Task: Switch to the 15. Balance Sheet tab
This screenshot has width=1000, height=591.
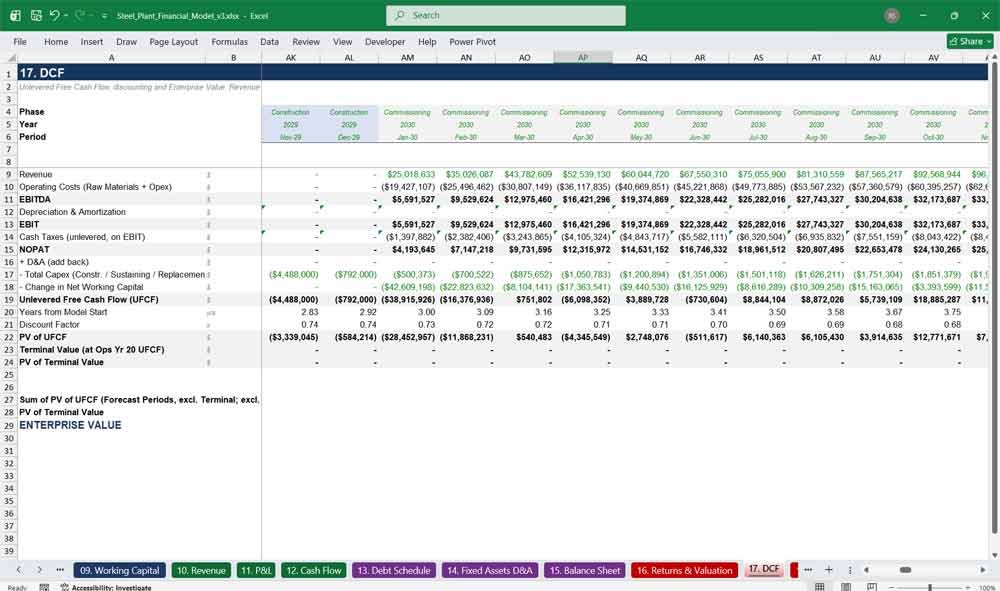Action: point(584,571)
